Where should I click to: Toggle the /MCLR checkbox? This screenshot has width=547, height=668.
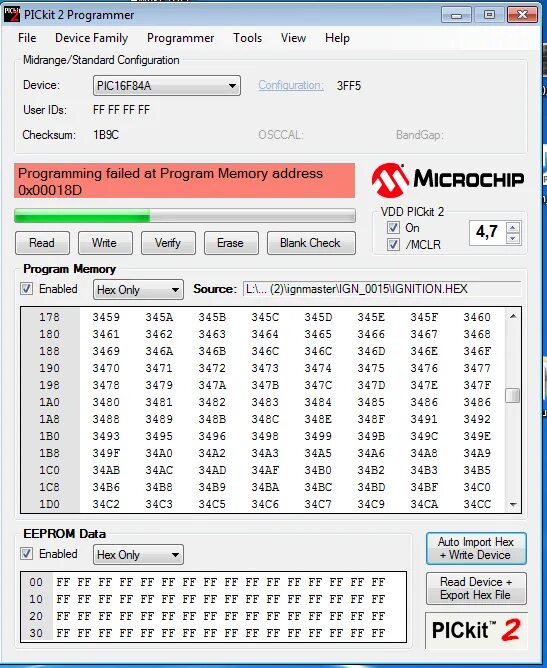coord(393,245)
